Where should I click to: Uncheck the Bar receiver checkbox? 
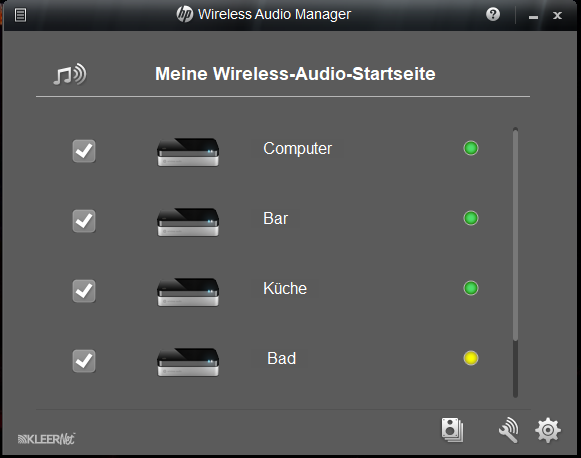click(x=84, y=221)
